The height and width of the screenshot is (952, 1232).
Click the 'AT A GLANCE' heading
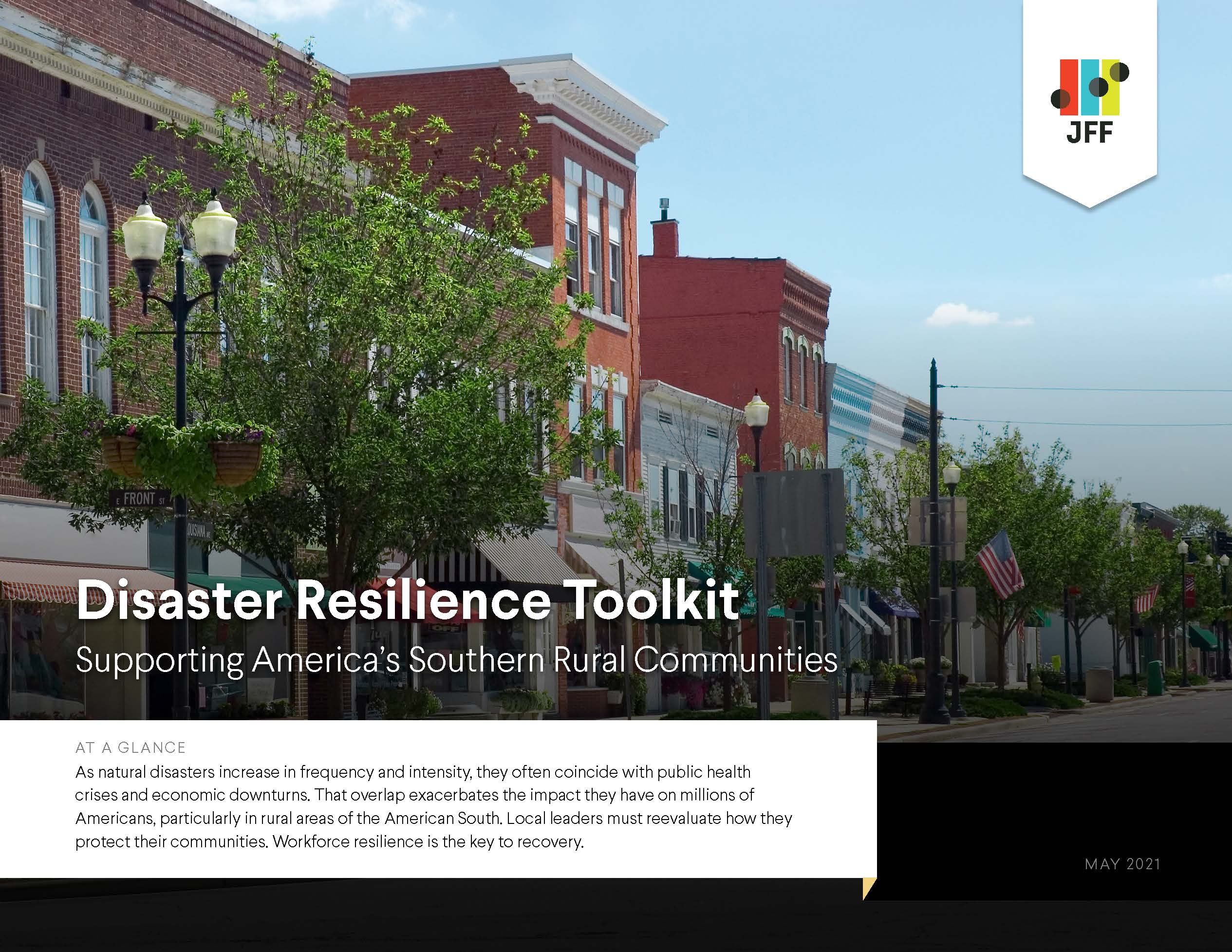131,748
